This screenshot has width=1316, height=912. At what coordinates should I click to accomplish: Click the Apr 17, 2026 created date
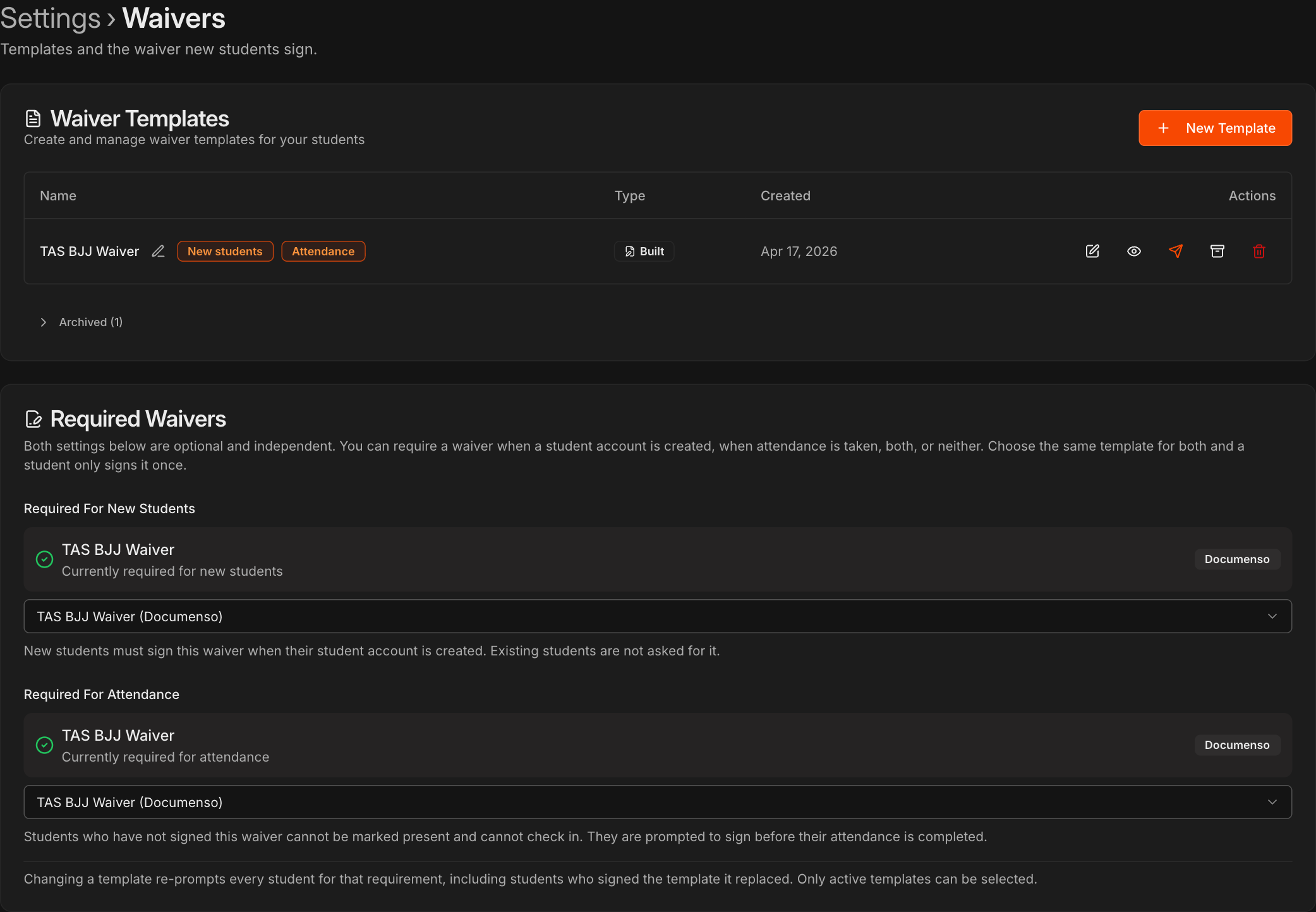[799, 252]
